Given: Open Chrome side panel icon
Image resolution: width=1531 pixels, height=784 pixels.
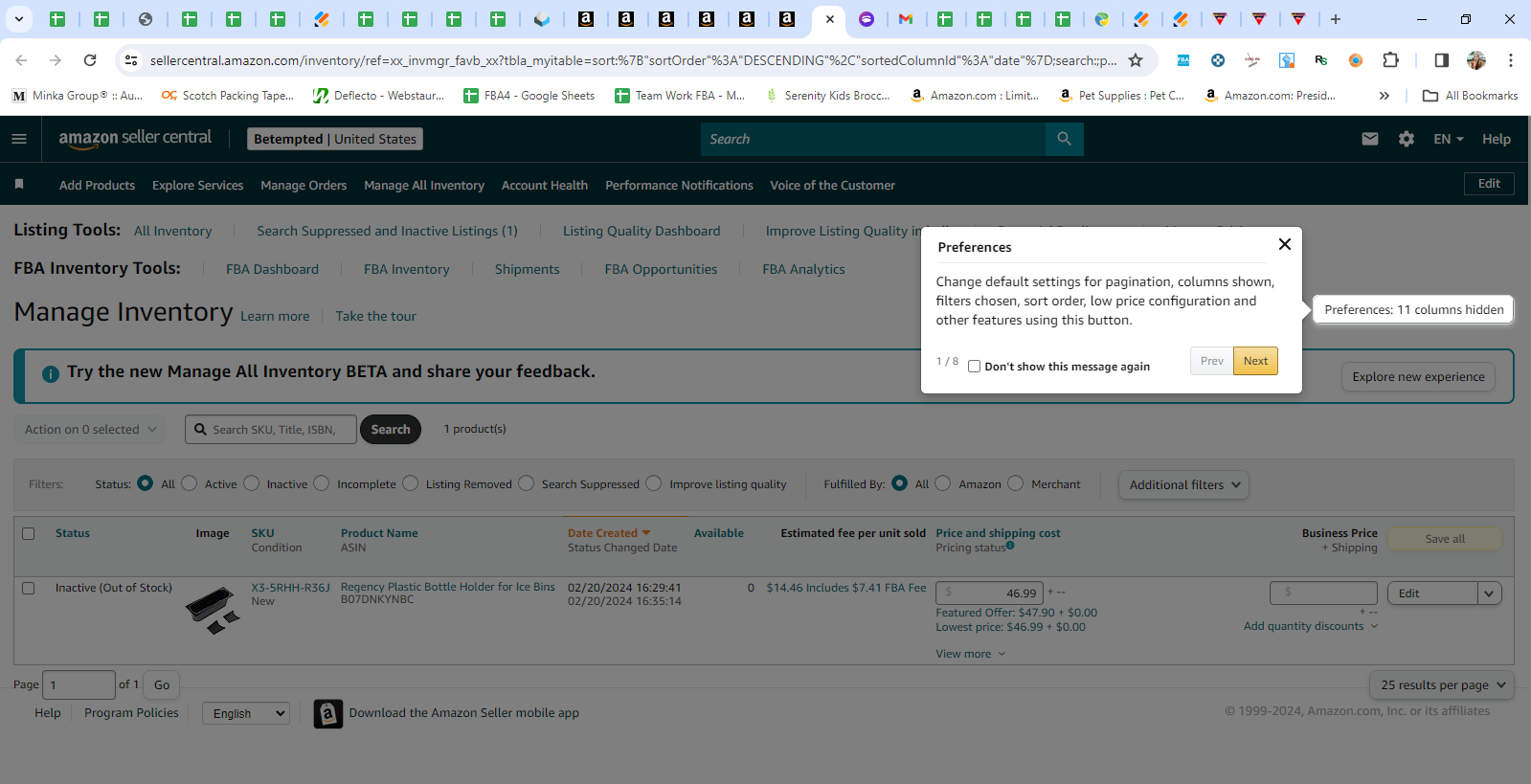Looking at the screenshot, I should click(1441, 60).
